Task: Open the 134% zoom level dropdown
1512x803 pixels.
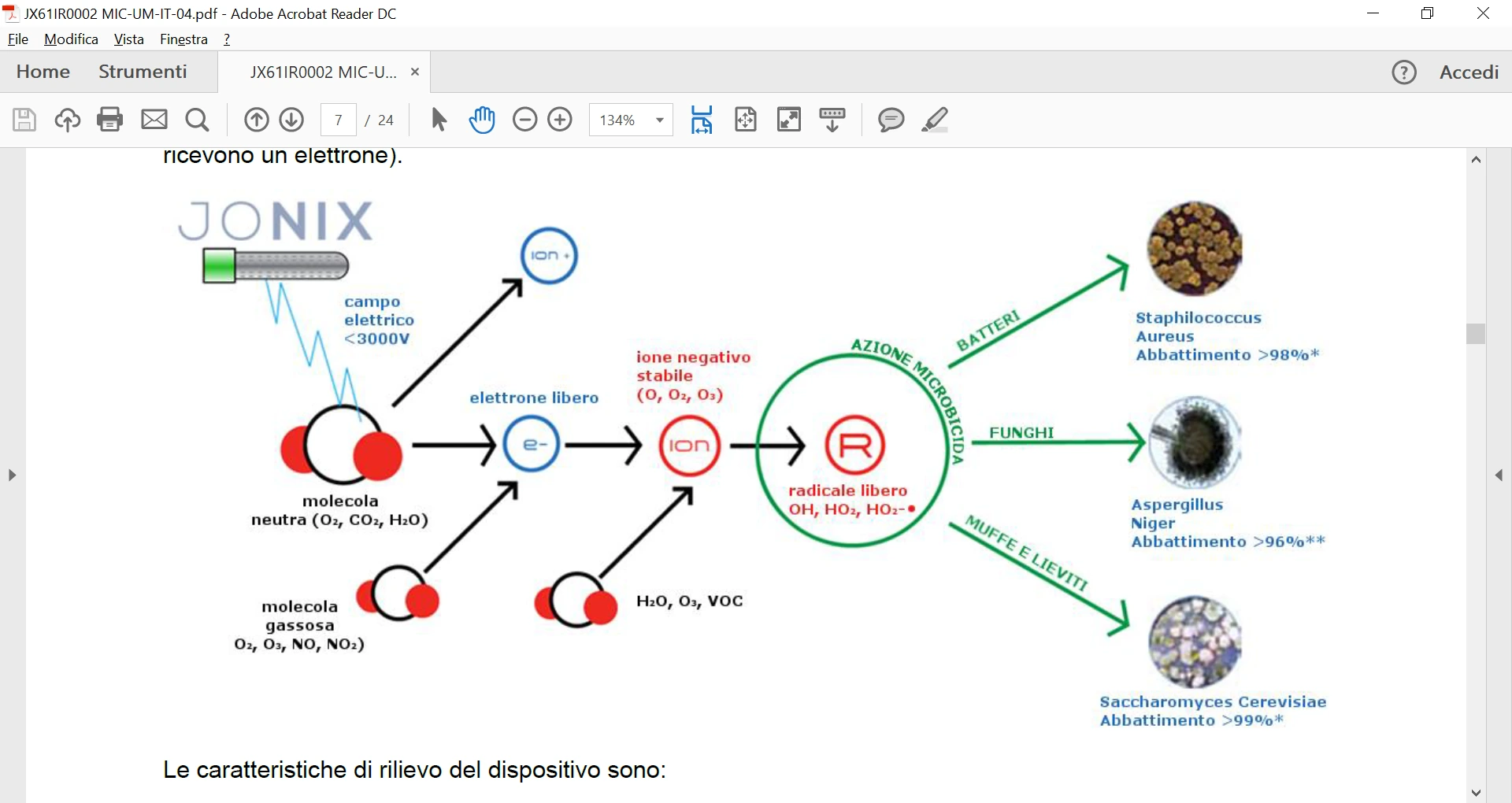Action: [631, 120]
